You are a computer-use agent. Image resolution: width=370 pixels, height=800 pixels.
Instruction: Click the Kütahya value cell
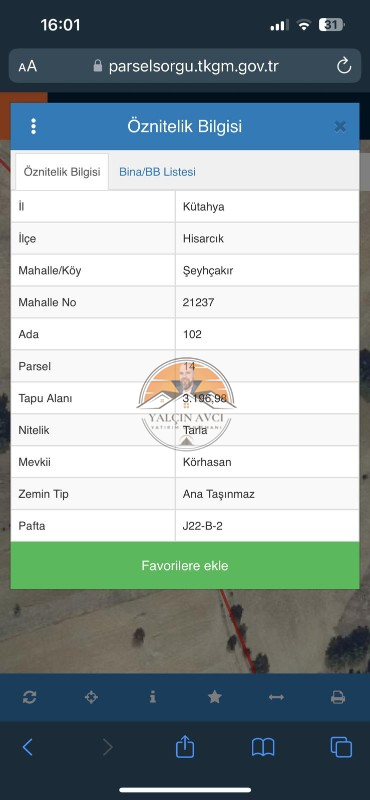267,207
